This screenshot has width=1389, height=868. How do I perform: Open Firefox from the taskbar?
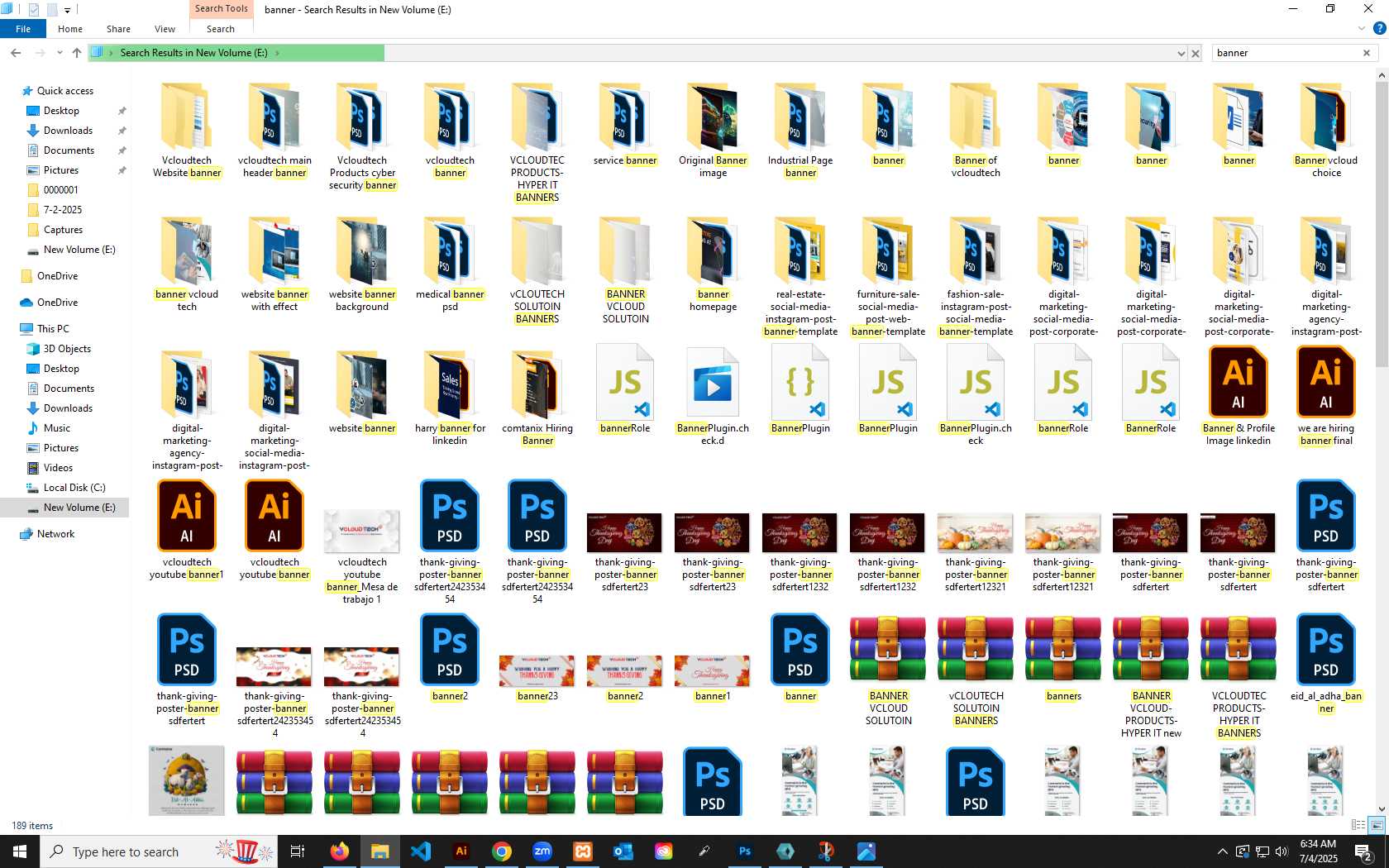(339, 851)
